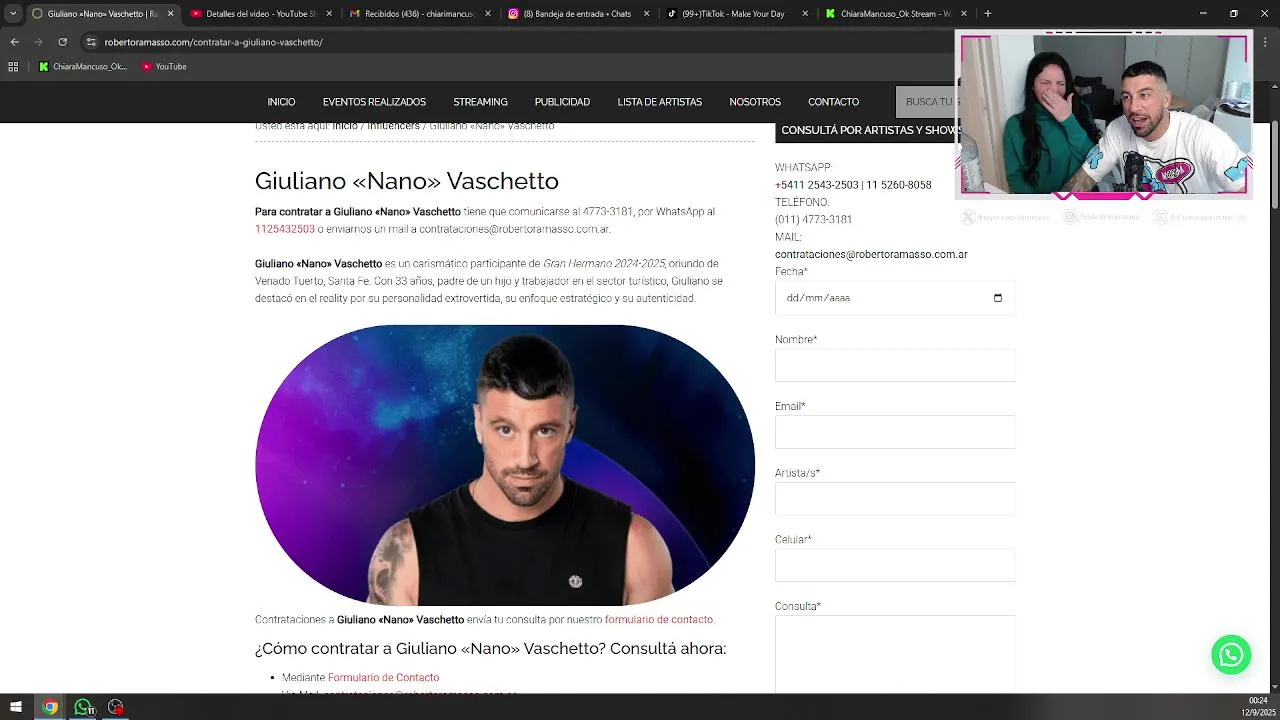Viewport: 1280px width, 720px height.
Task: Click the Nombre text field
Action: click(895, 365)
